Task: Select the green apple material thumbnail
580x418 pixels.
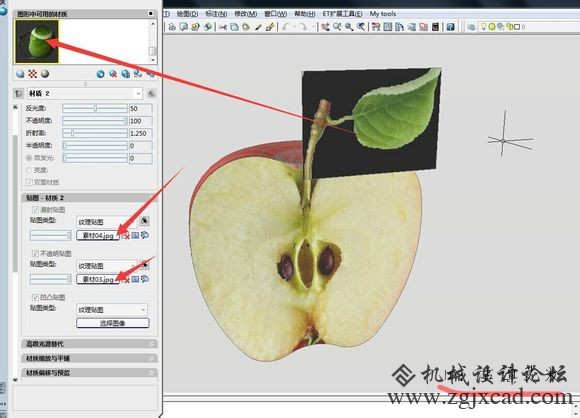Action: pos(37,41)
